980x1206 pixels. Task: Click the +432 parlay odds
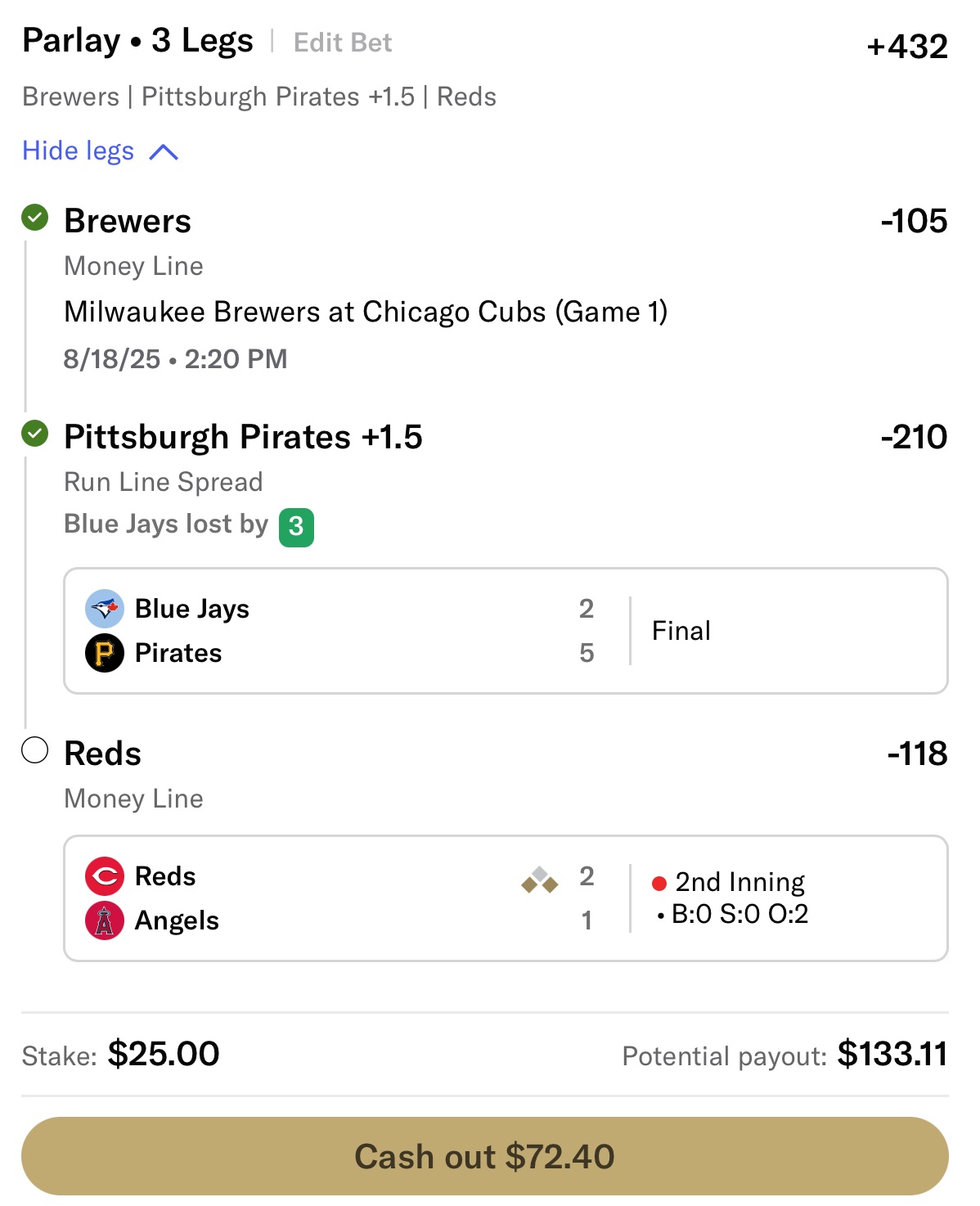pyautogui.click(x=906, y=47)
